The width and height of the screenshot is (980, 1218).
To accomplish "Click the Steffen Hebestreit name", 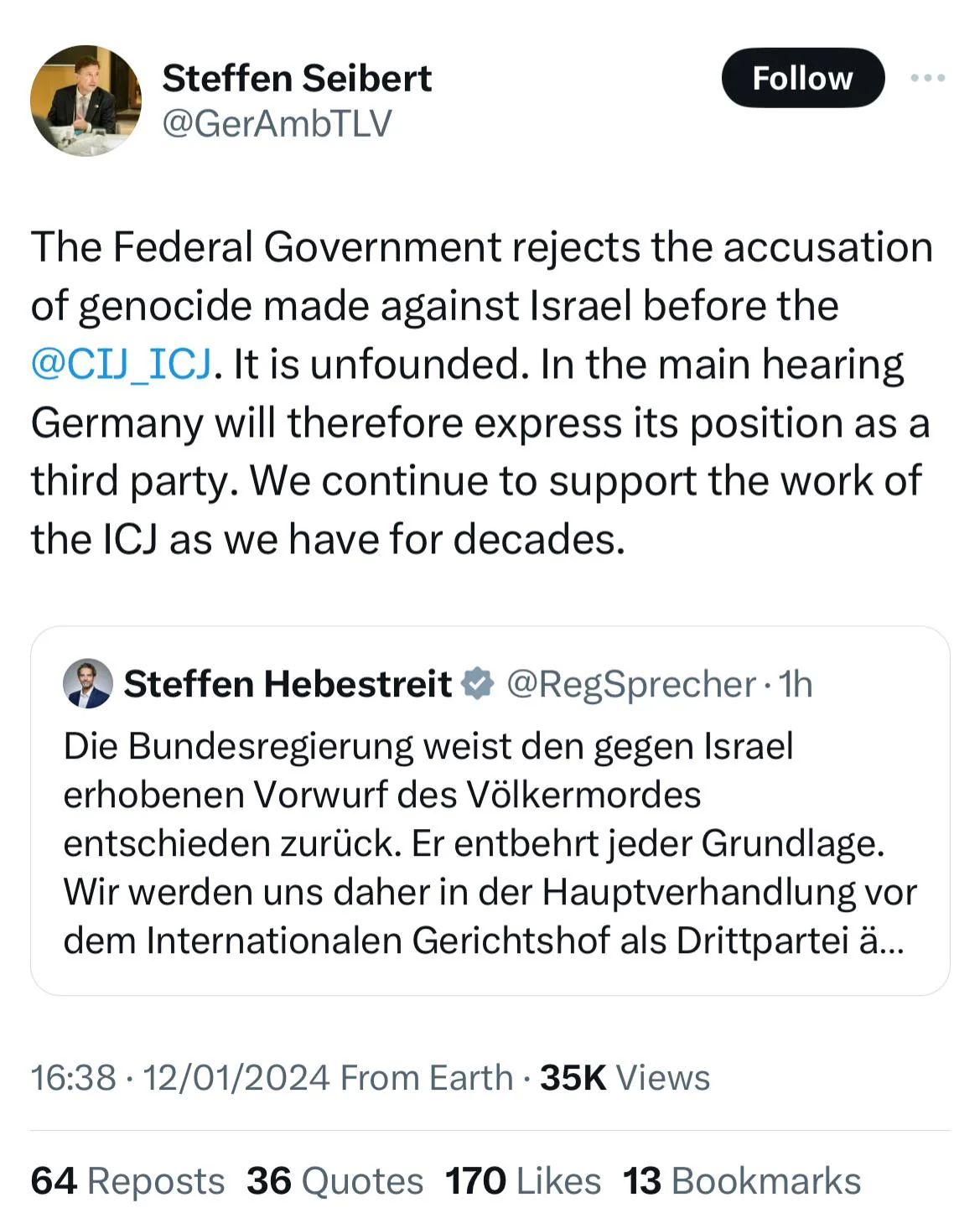I will click(x=288, y=684).
